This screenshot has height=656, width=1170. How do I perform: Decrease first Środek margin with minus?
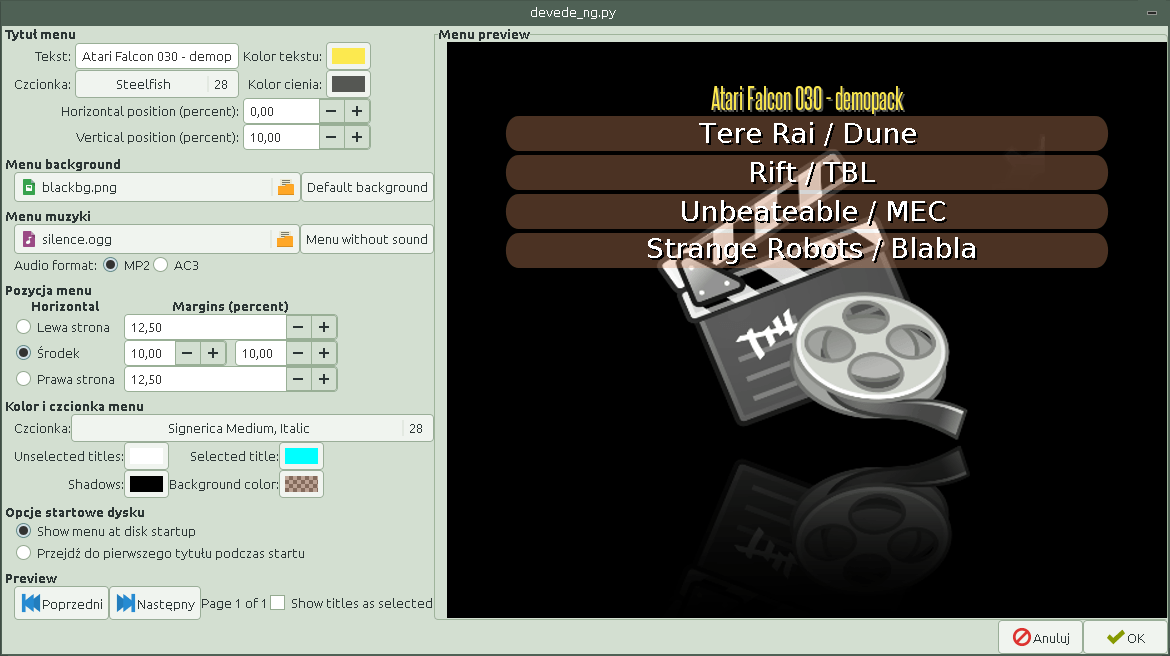(187, 353)
